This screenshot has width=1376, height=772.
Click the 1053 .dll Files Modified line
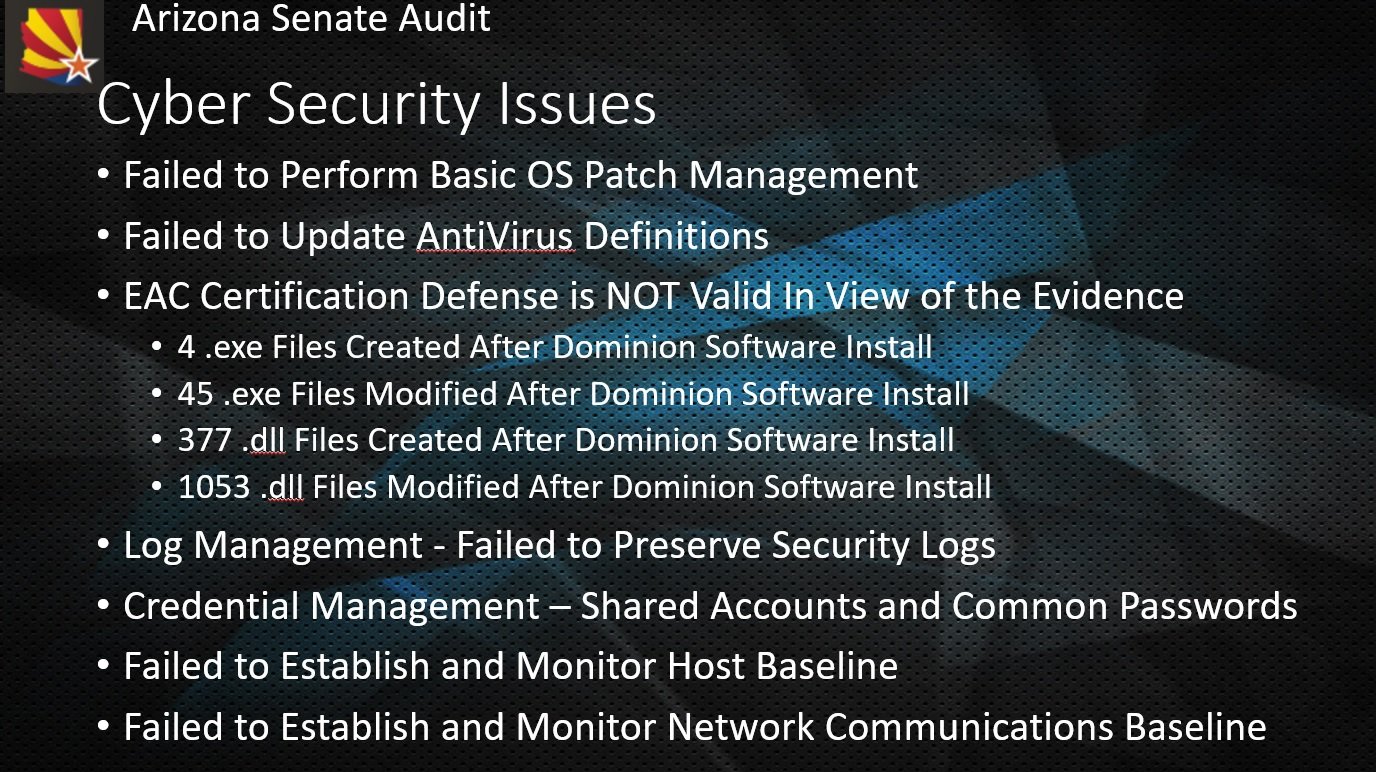(x=584, y=487)
